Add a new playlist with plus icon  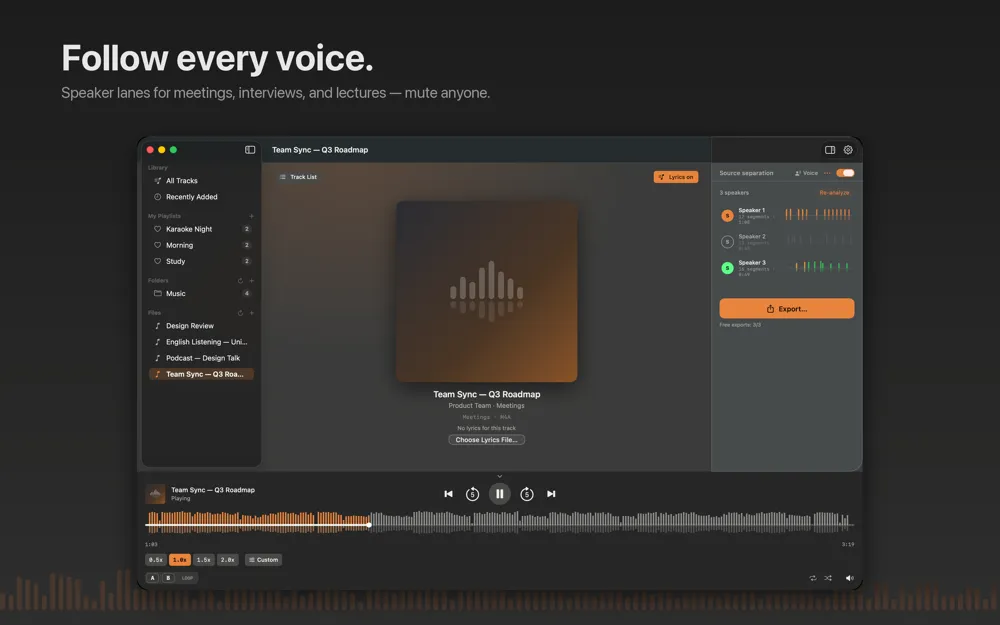pyautogui.click(x=251, y=216)
